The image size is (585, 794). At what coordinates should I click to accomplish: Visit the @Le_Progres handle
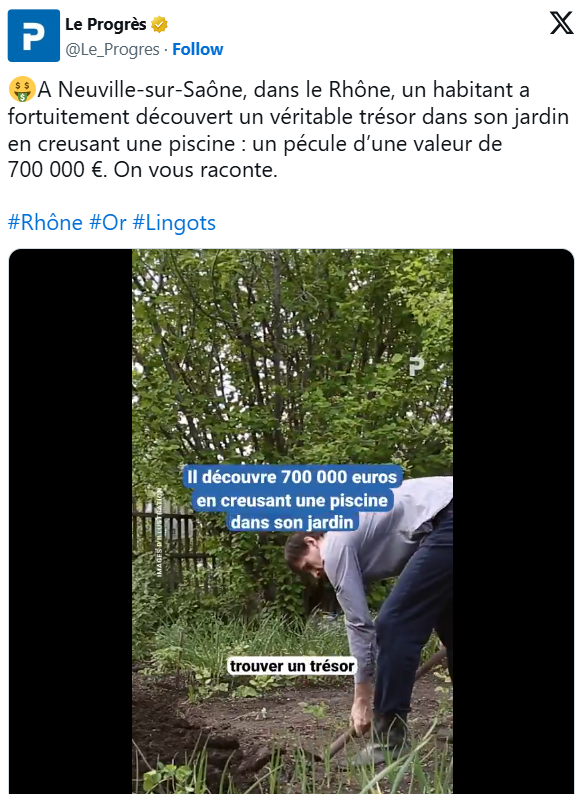(x=112, y=49)
